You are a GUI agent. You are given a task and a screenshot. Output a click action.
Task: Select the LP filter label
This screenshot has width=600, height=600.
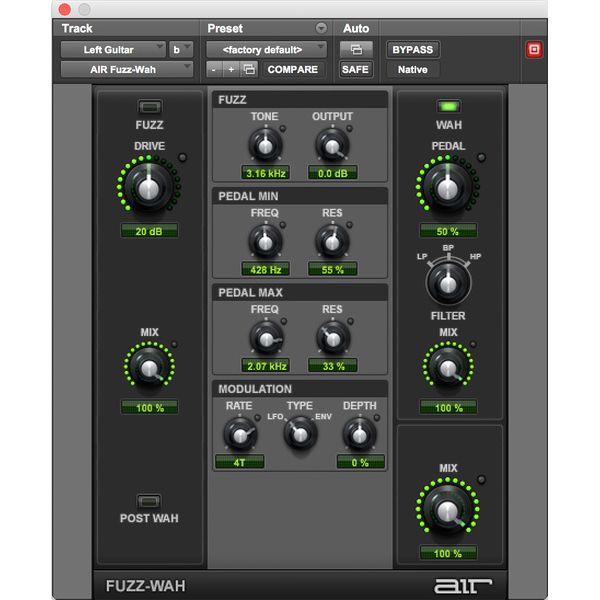point(422,256)
